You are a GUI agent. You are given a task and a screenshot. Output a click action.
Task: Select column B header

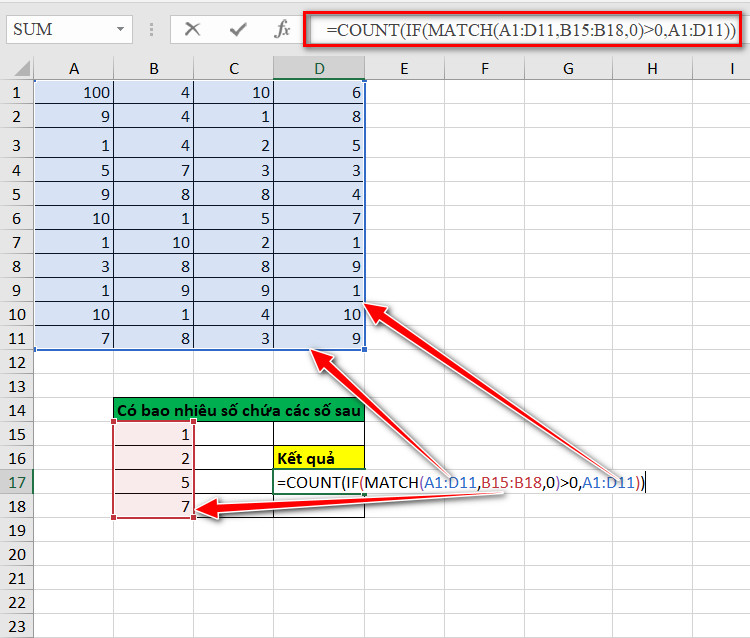(x=154, y=68)
